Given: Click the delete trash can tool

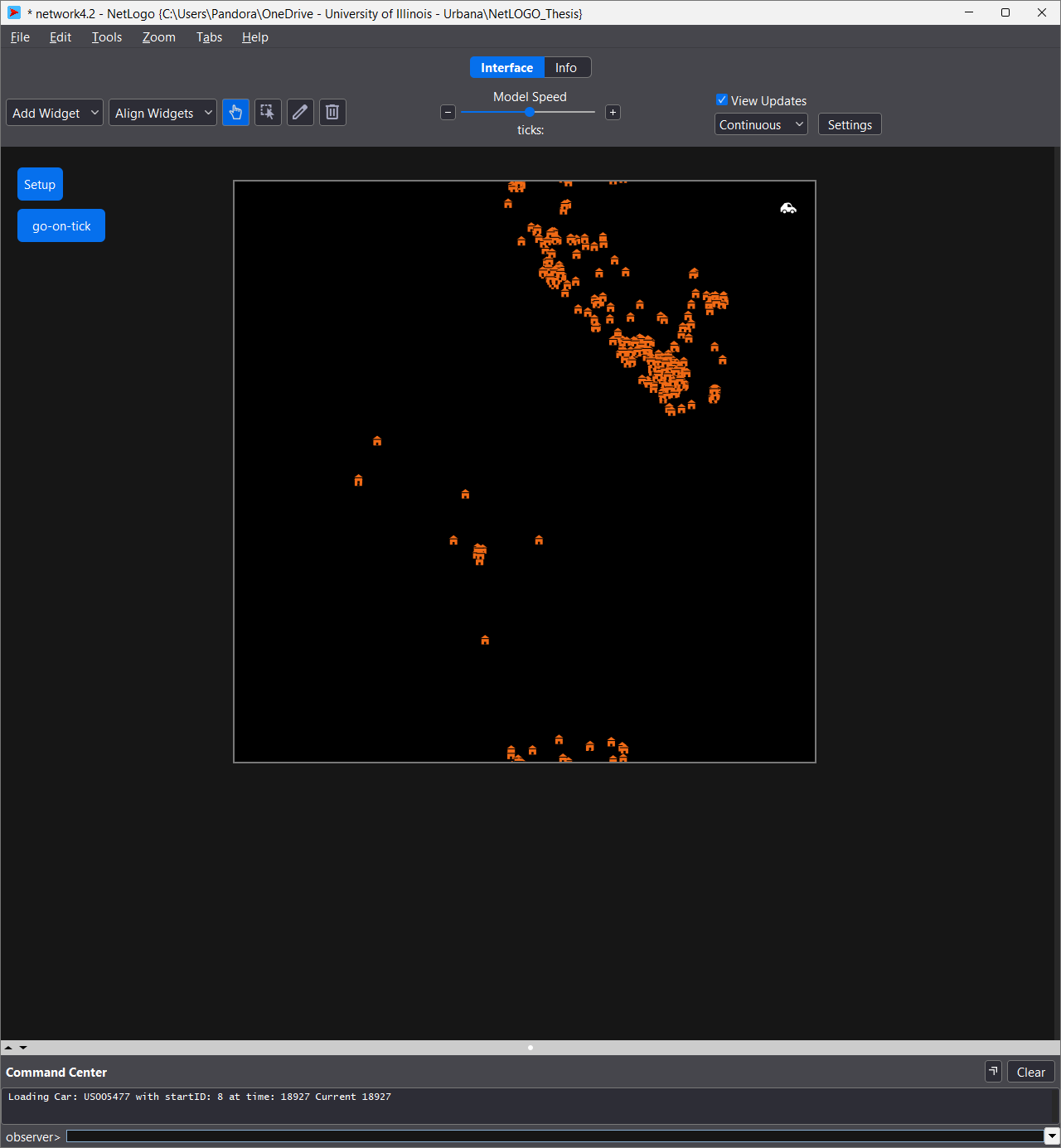Looking at the screenshot, I should click(x=332, y=113).
